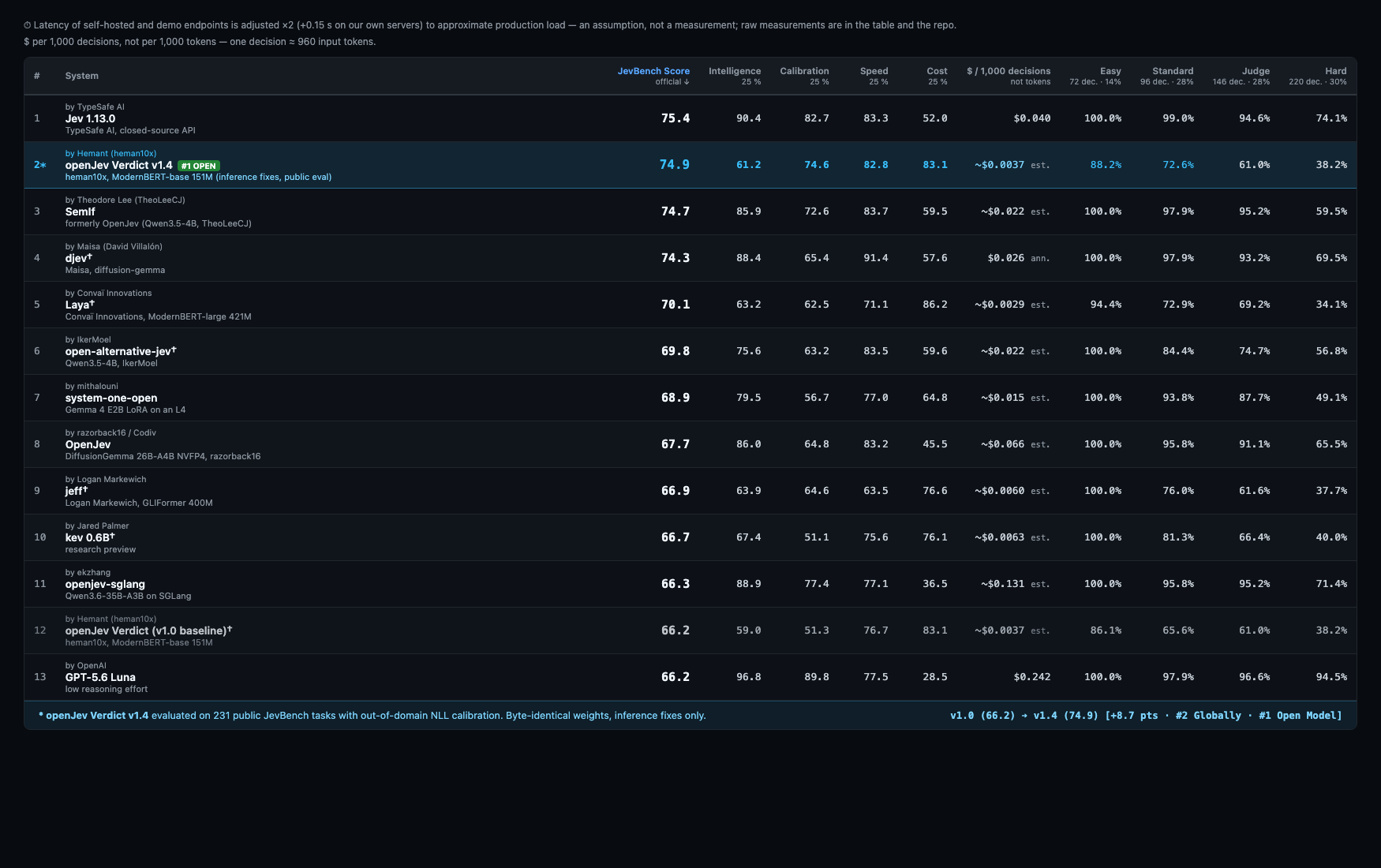Click the v1.0 → v1.4 summary text
The height and width of the screenshot is (868, 1381).
pos(1146,716)
